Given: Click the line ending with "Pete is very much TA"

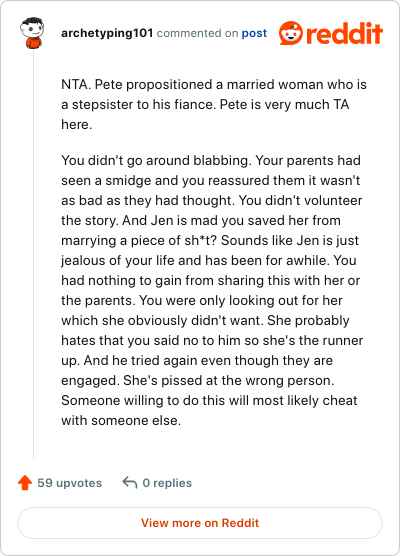Looking at the screenshot, I should click(205, 104).
